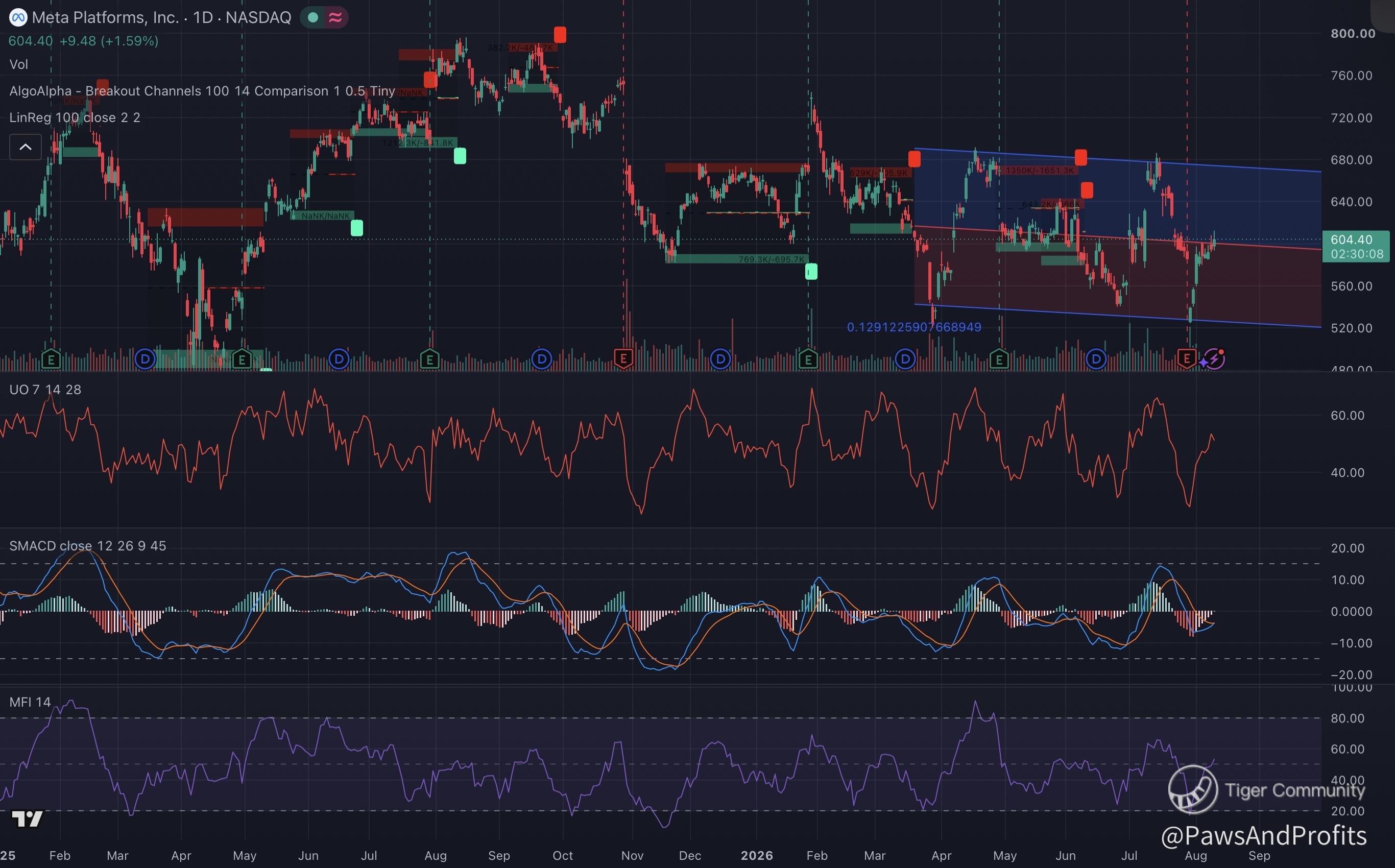
Task: Open the symbol title Meta Platforms, Inc. 1D NASDAQ
Action: (161, 18)
